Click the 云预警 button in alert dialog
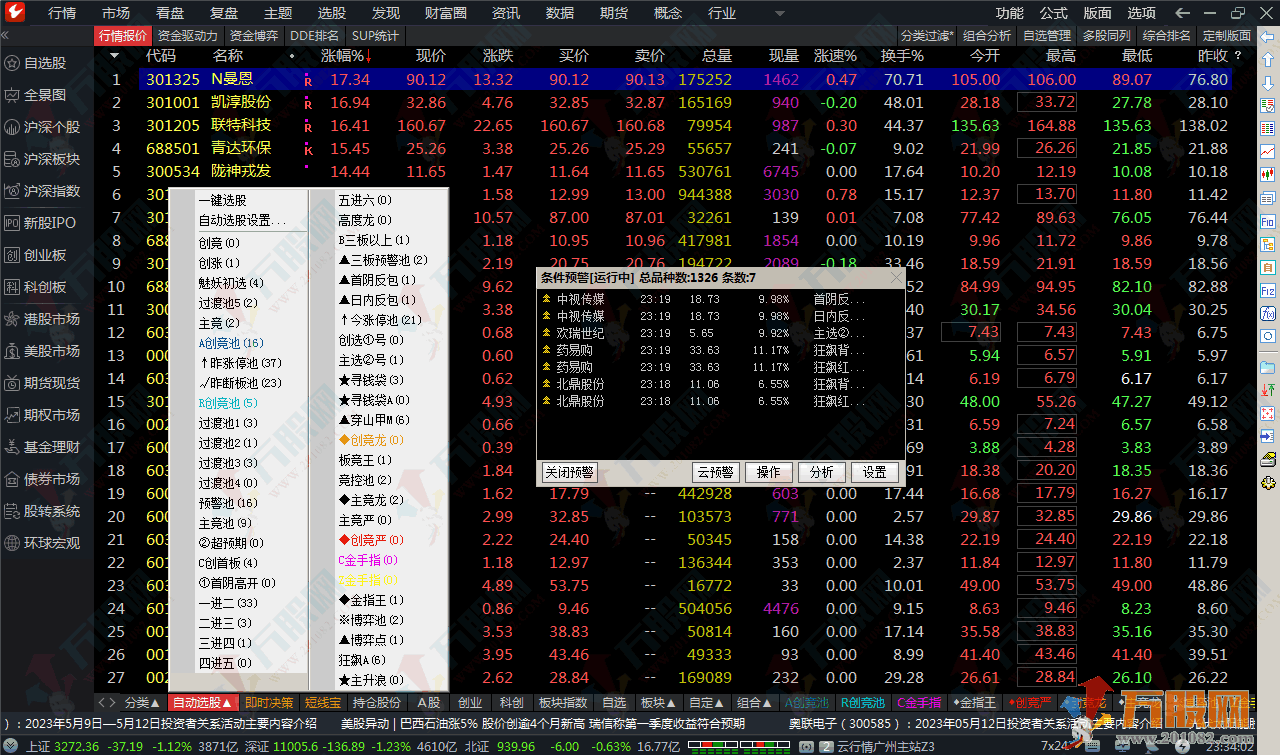 pos(715,472)
